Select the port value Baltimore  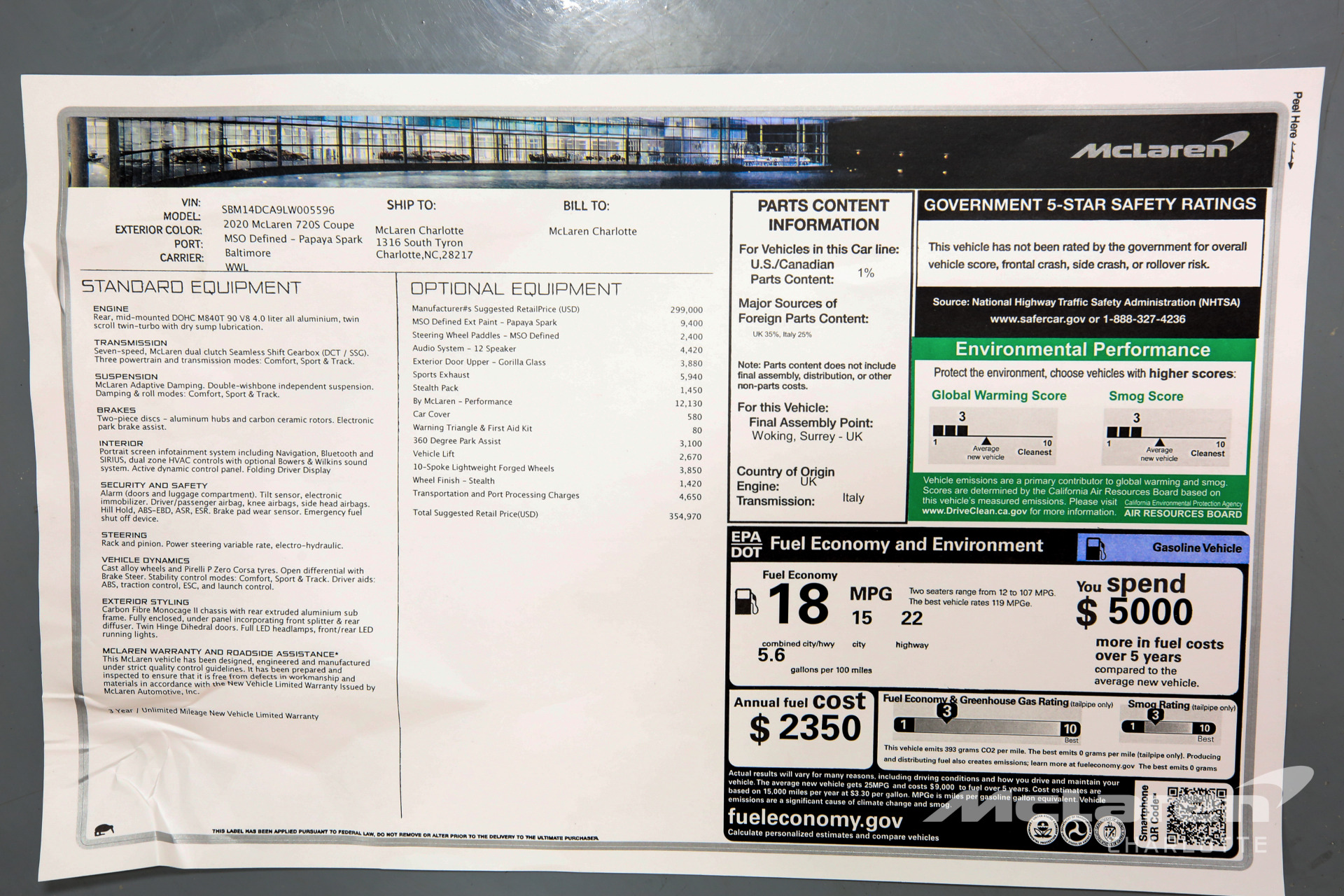point(248,253)
